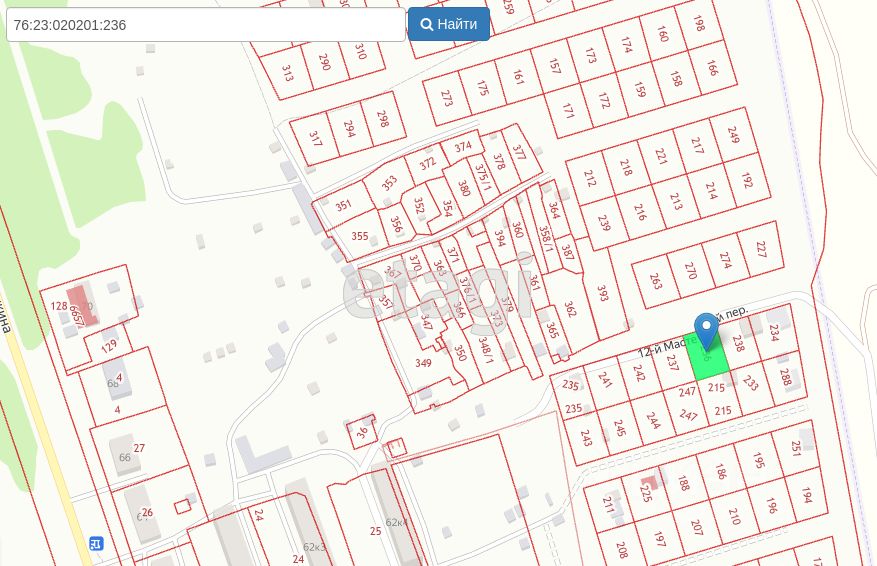Viewport: 877px width, 566px height.
Task: Select parcel labeled 313
Action: point(287,73)
